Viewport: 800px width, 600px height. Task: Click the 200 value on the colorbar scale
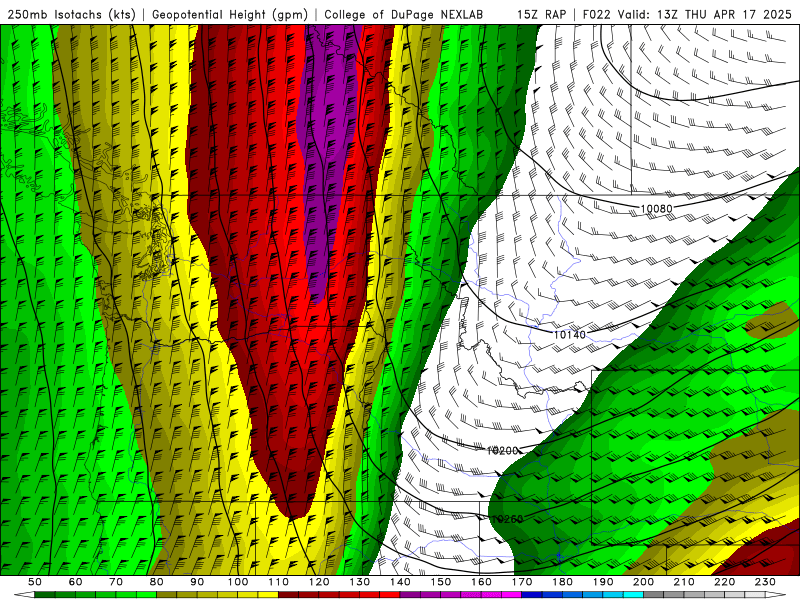[x=643, y=582]
